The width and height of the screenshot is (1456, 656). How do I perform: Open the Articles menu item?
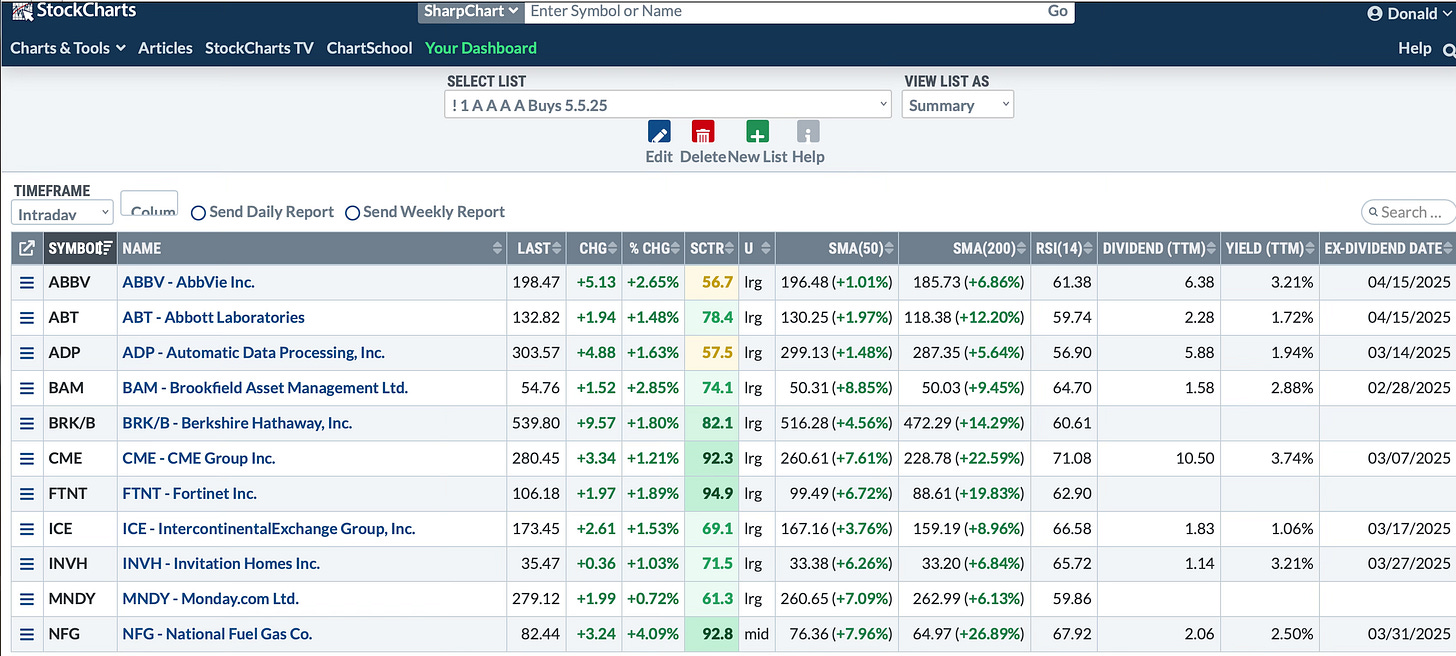[165, 48]
